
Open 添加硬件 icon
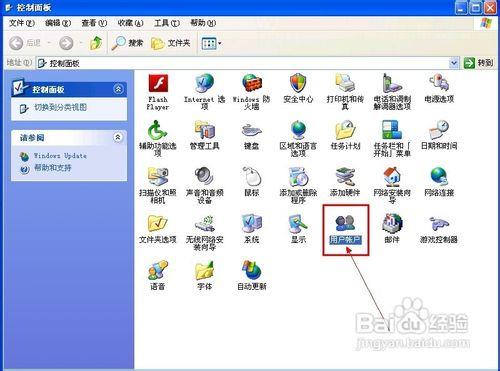coord(345,177)
